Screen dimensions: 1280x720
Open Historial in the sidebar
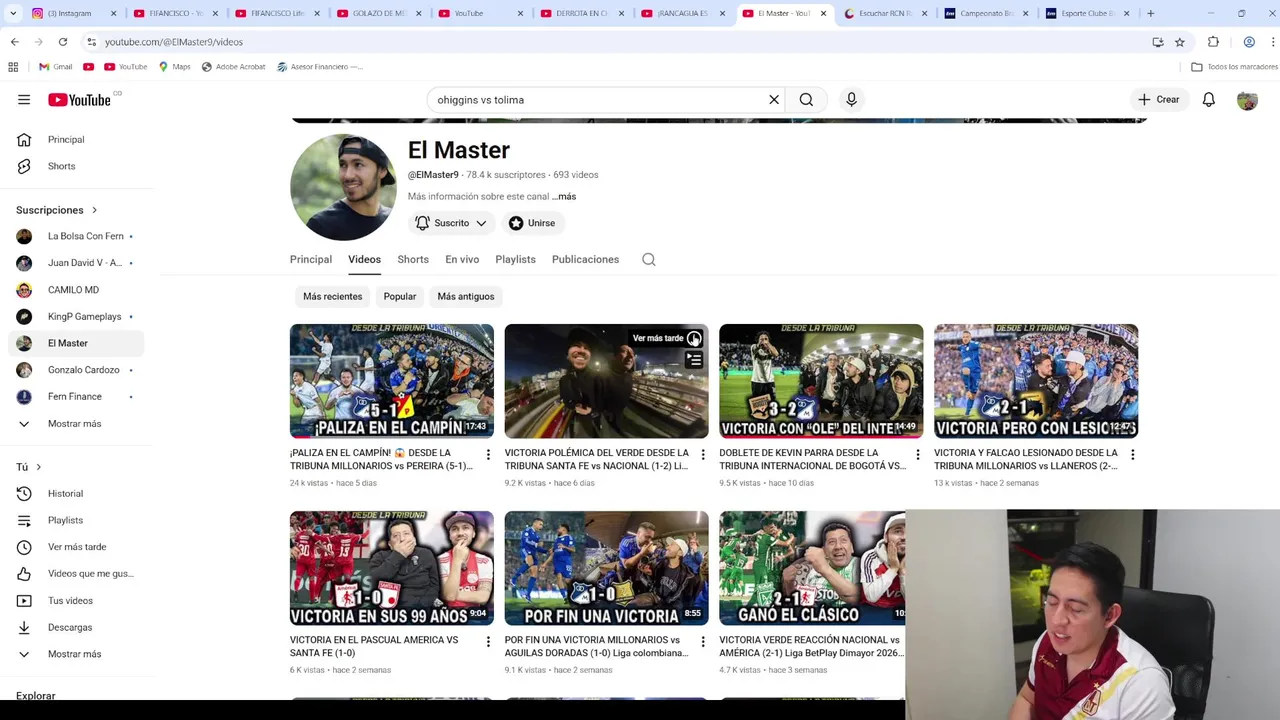pos(76,494)
